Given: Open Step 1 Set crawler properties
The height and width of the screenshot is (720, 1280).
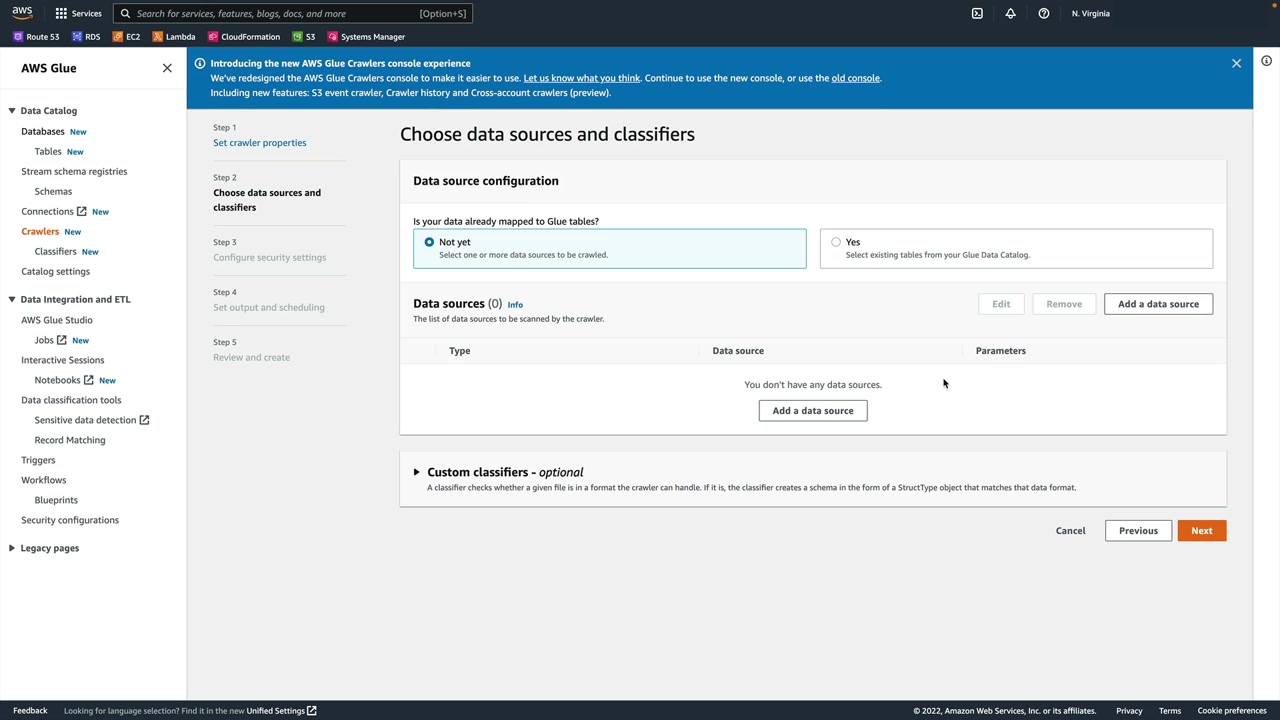Looking at the screenshot, I should coord(259,143).
